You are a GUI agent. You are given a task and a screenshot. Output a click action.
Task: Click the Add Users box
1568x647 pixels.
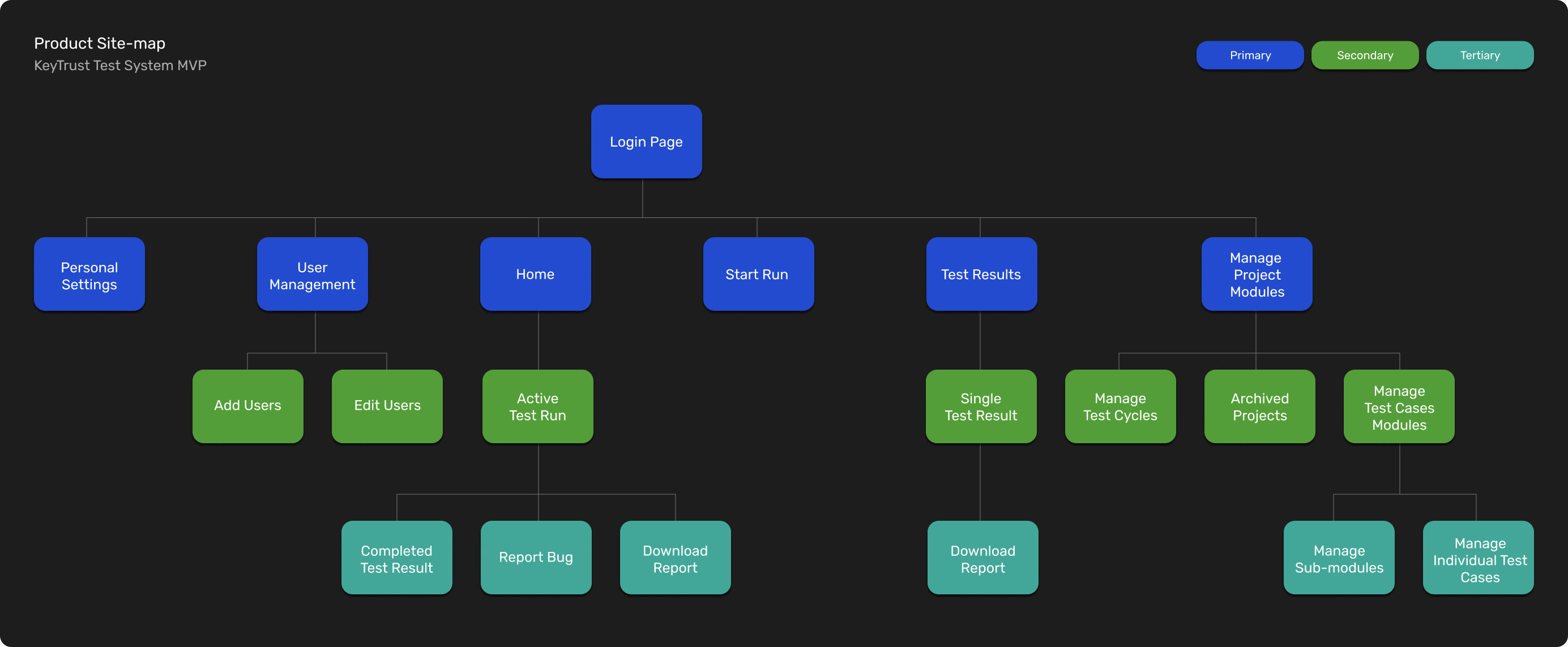[247, 406]
